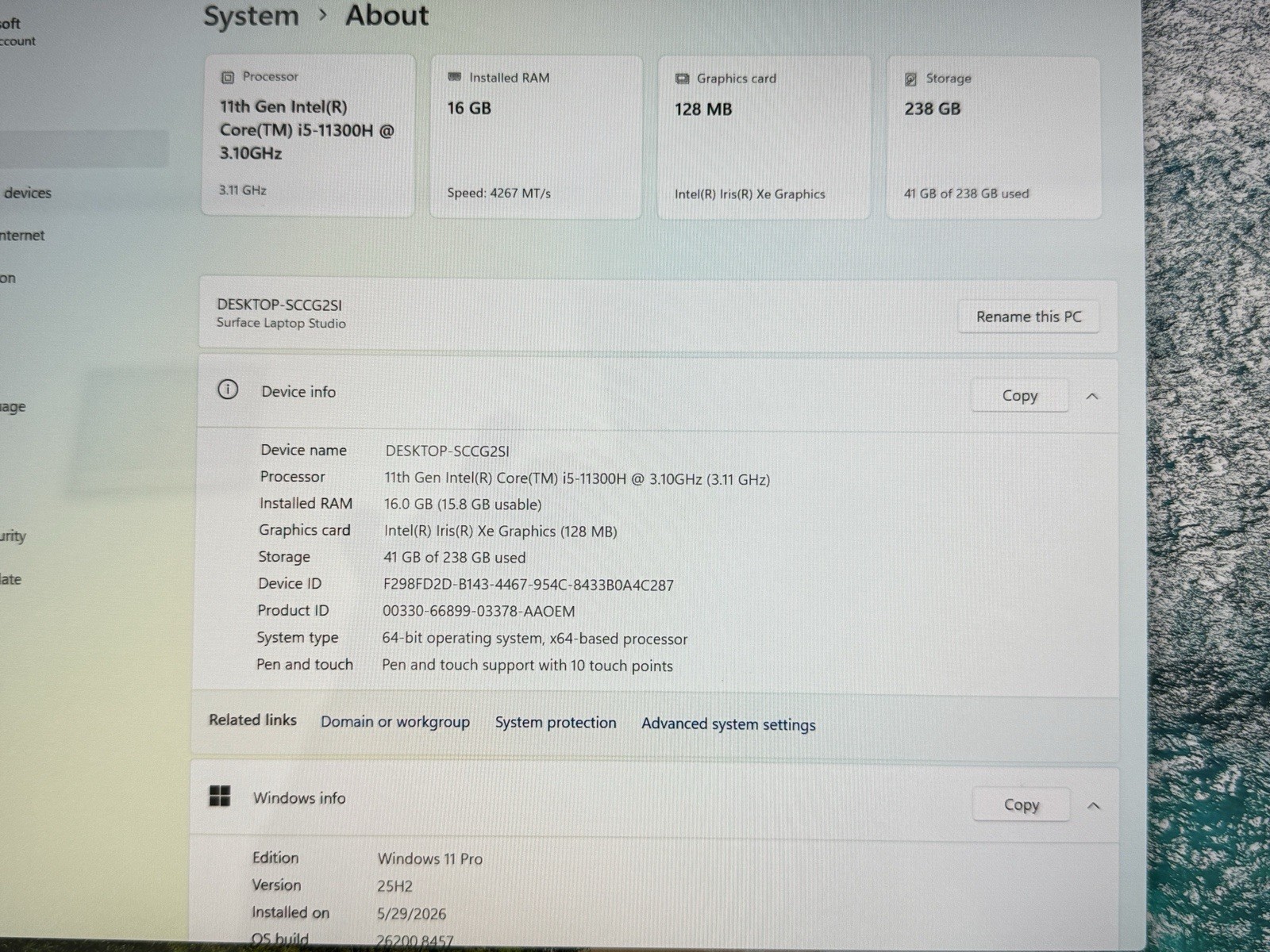This screenshot has height=952, width=1270.
Task: Open Domain or workgroup link
Action: pyautogui.click(x=395, y=721)
